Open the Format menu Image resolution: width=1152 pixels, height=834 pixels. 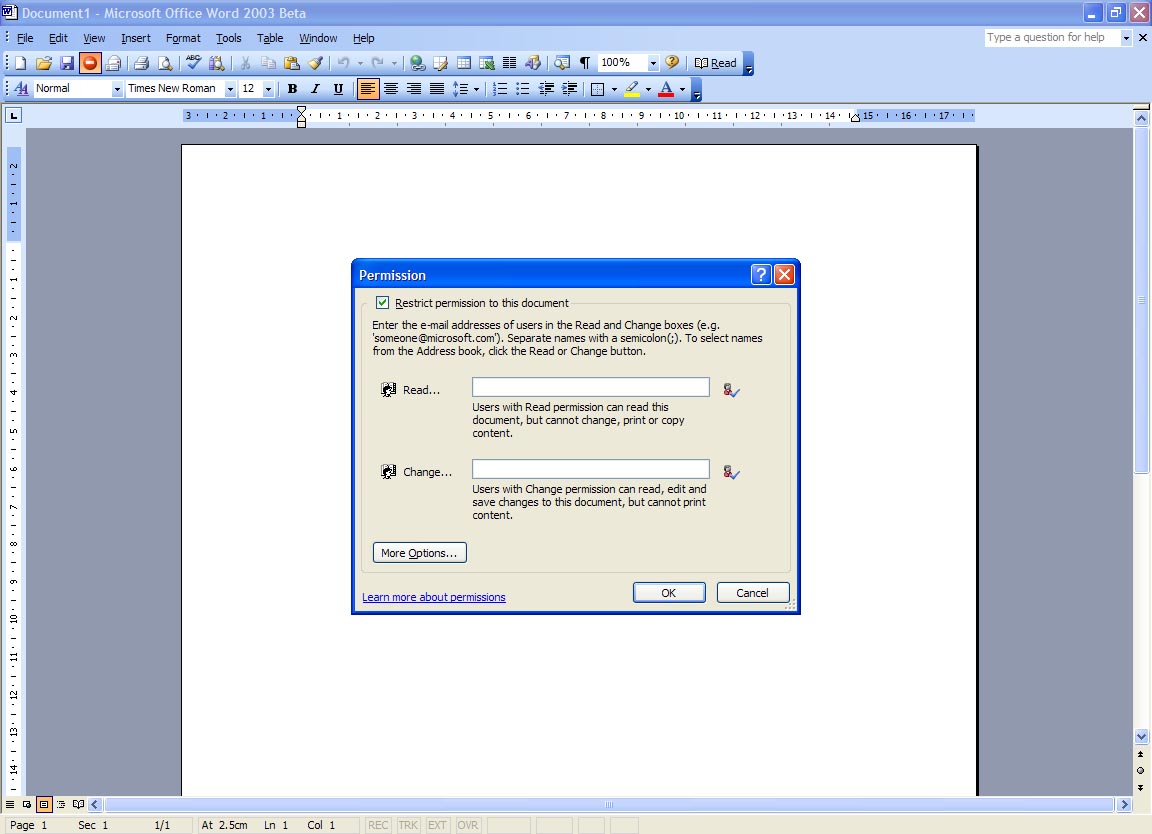(183, 38)
